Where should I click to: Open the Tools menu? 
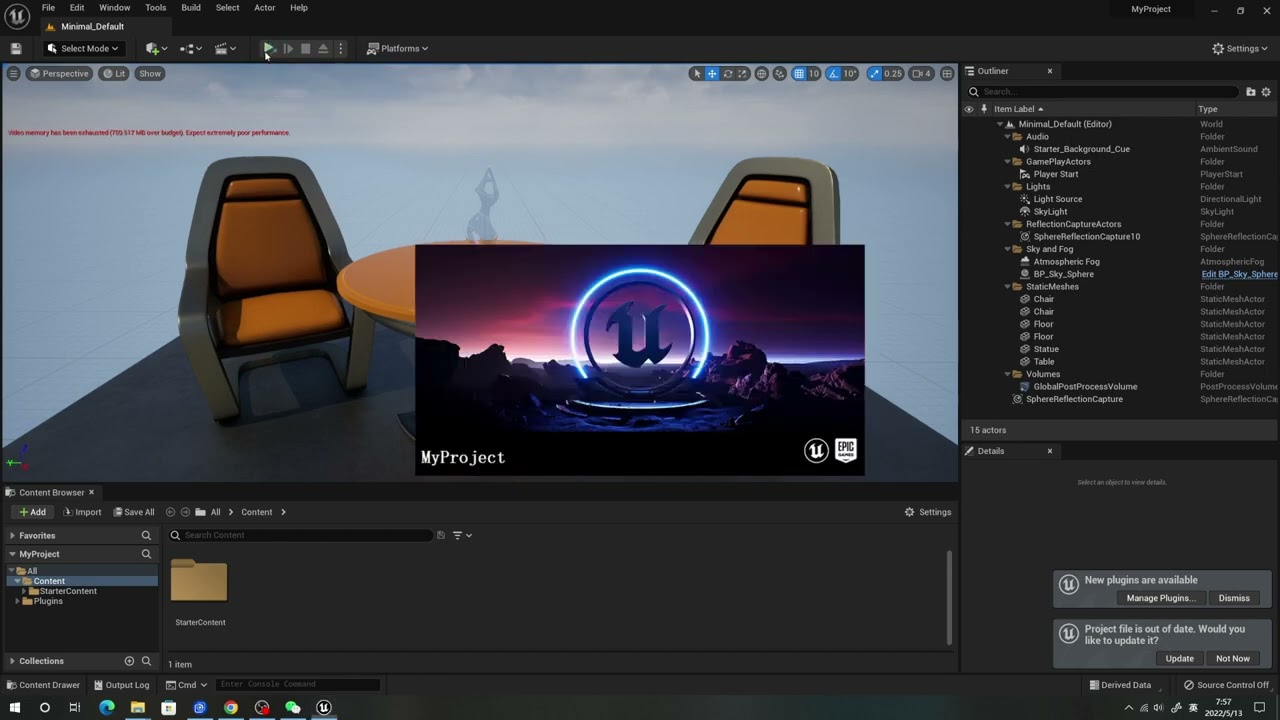156,7
